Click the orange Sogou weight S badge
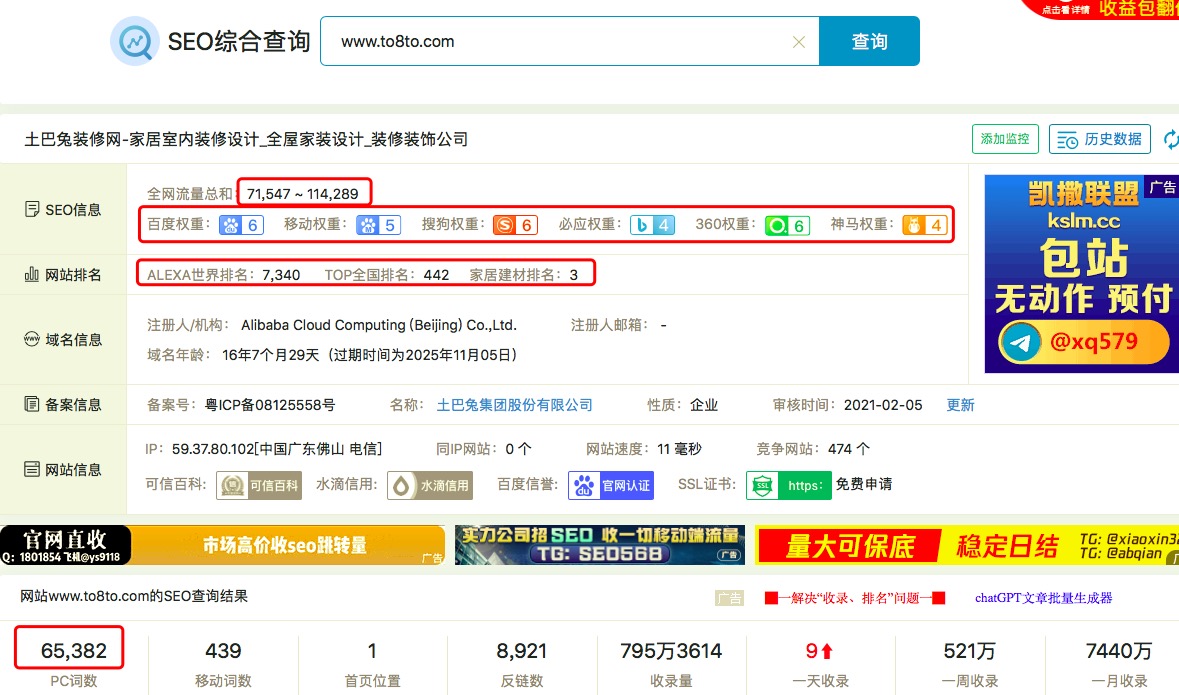 point(516,225)
